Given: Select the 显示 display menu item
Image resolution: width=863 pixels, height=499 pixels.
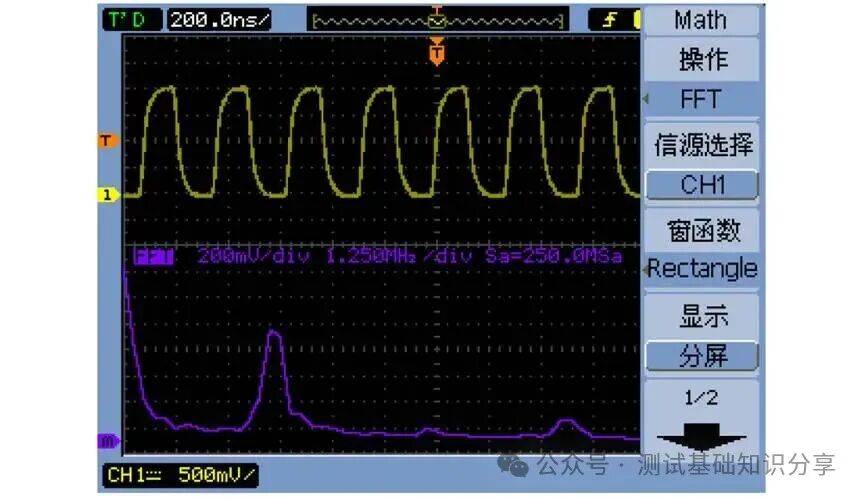Looking at the screenshot, I should (702, 317).
